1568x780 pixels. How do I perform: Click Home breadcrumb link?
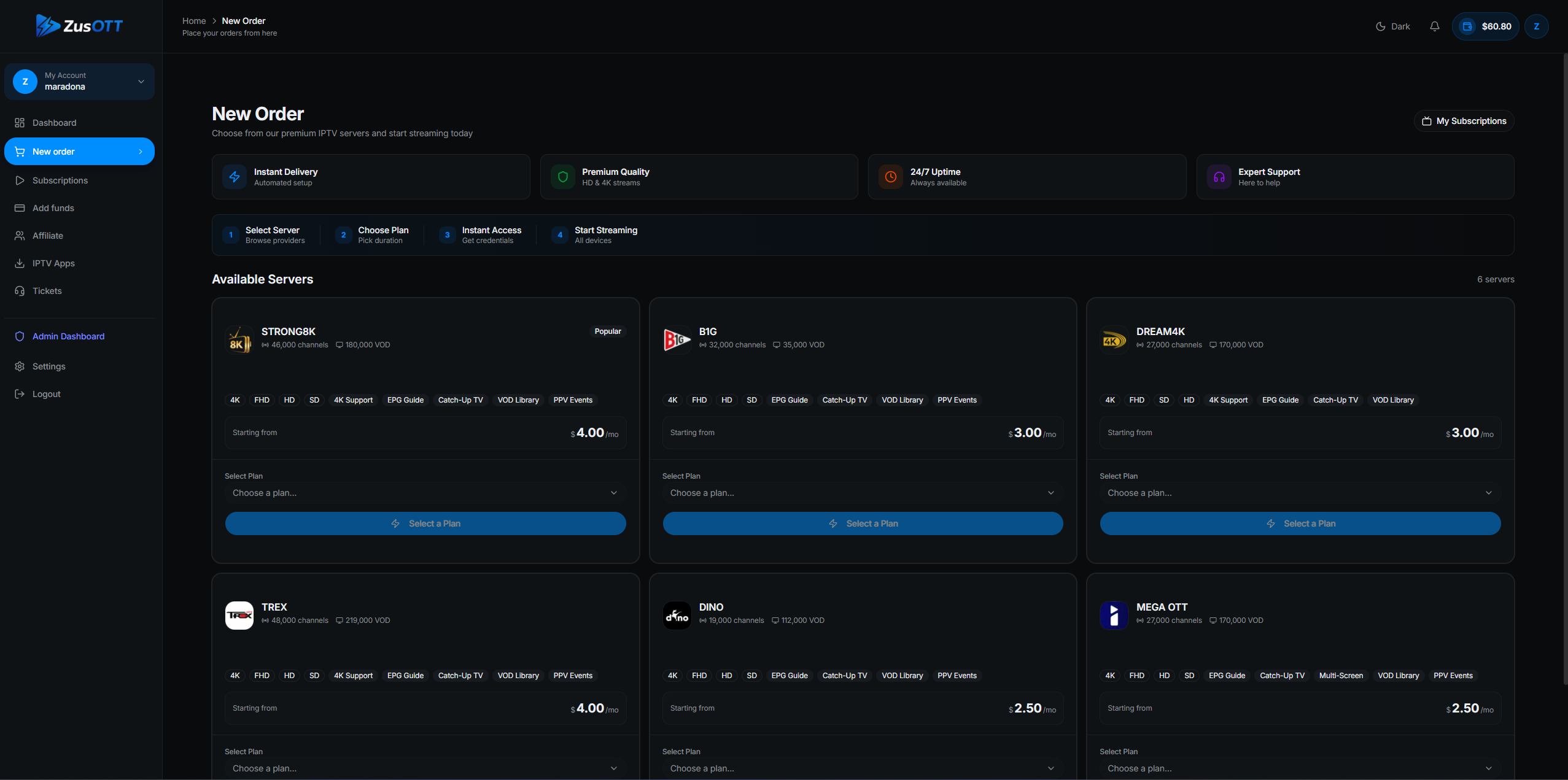[194, 21]
